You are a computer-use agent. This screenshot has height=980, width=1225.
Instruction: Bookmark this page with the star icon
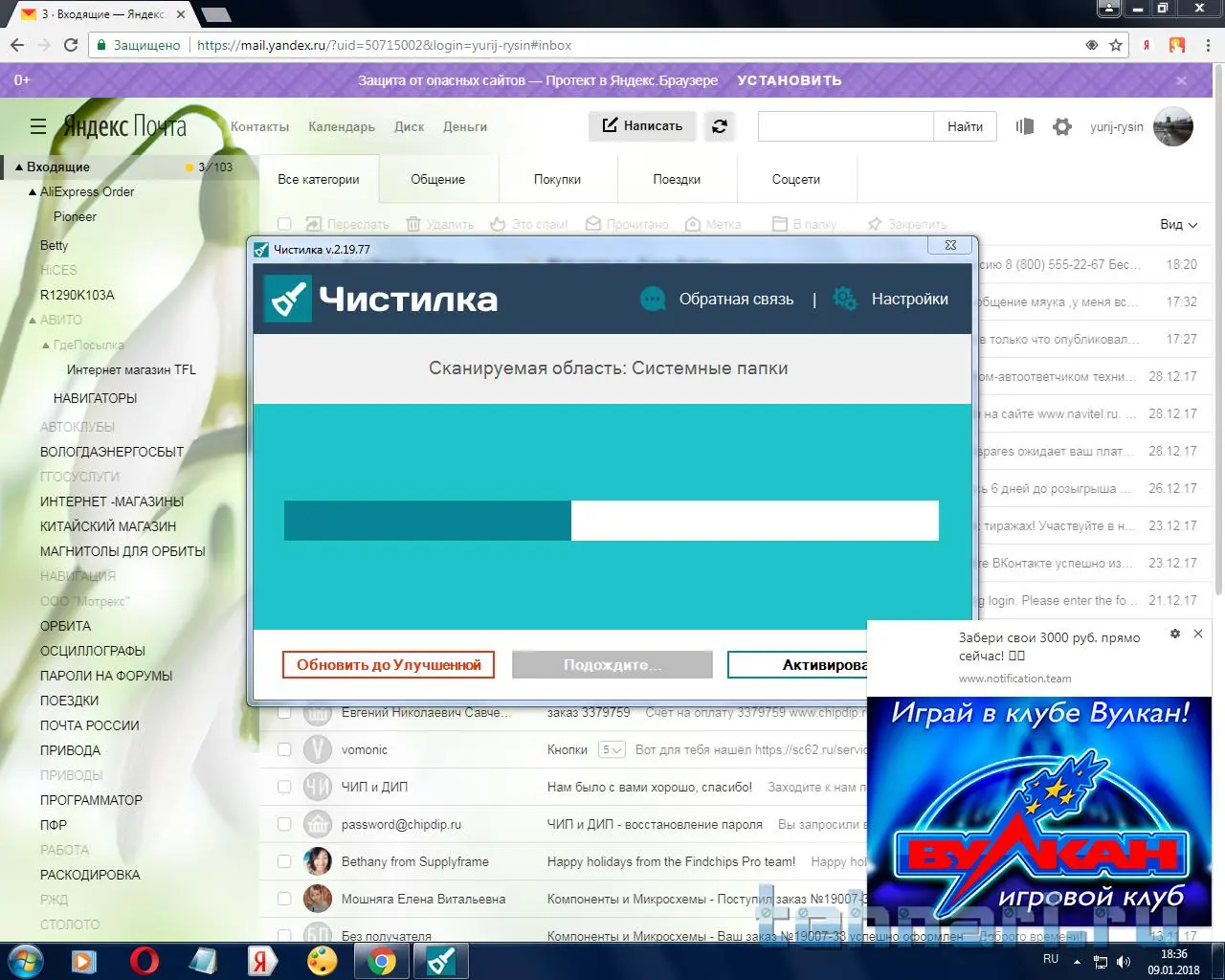(1116, 45)
